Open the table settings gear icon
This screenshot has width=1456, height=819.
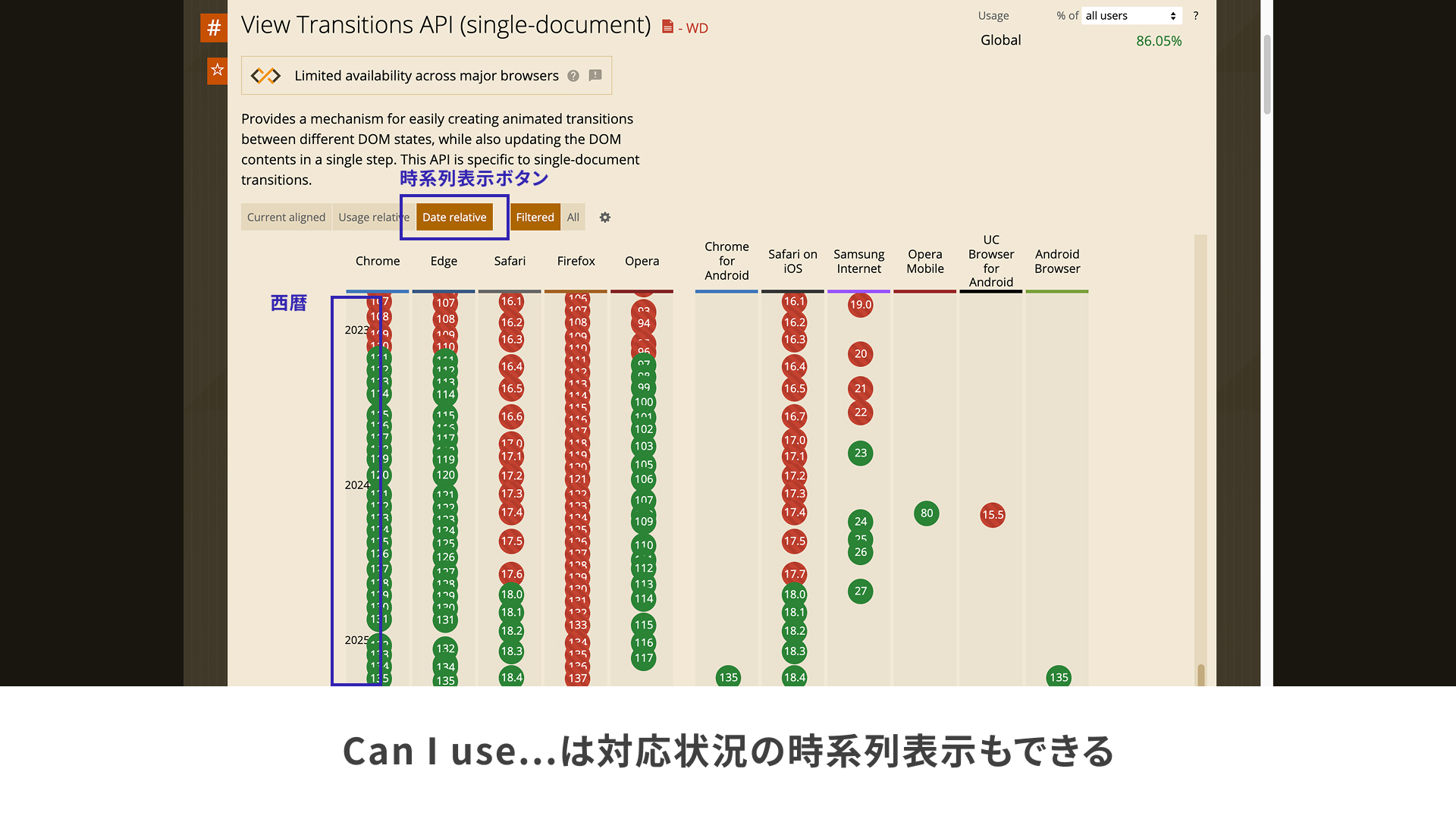point(605,217)
